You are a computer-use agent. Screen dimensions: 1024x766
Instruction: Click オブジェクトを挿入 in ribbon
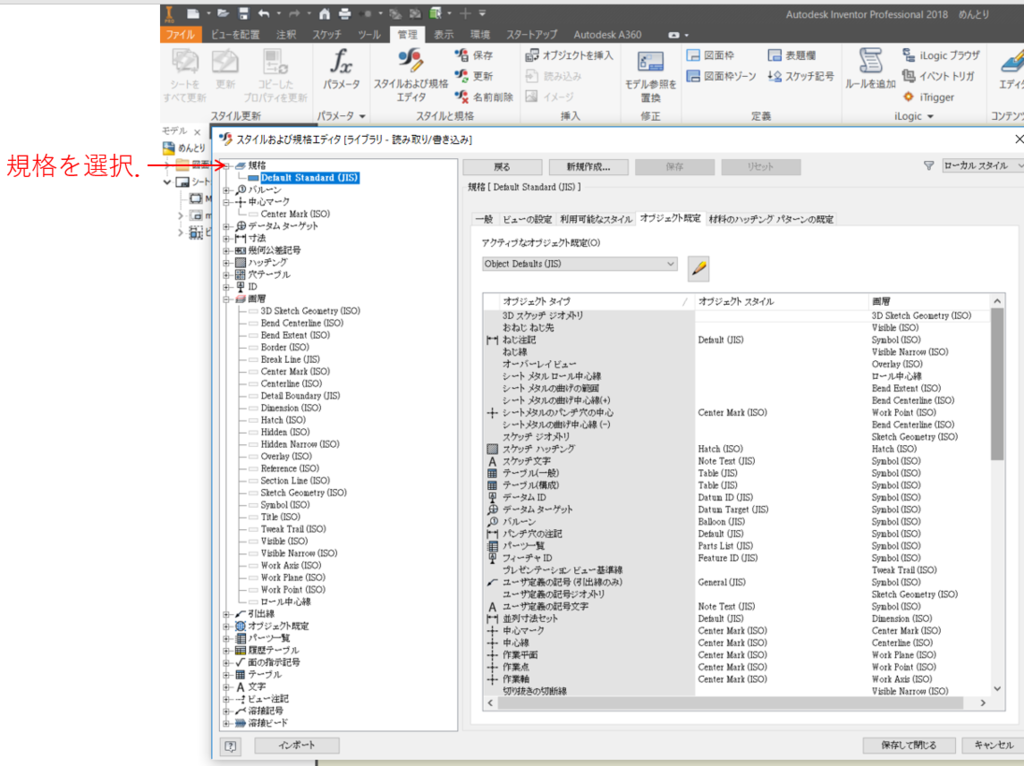coord(569,56)
